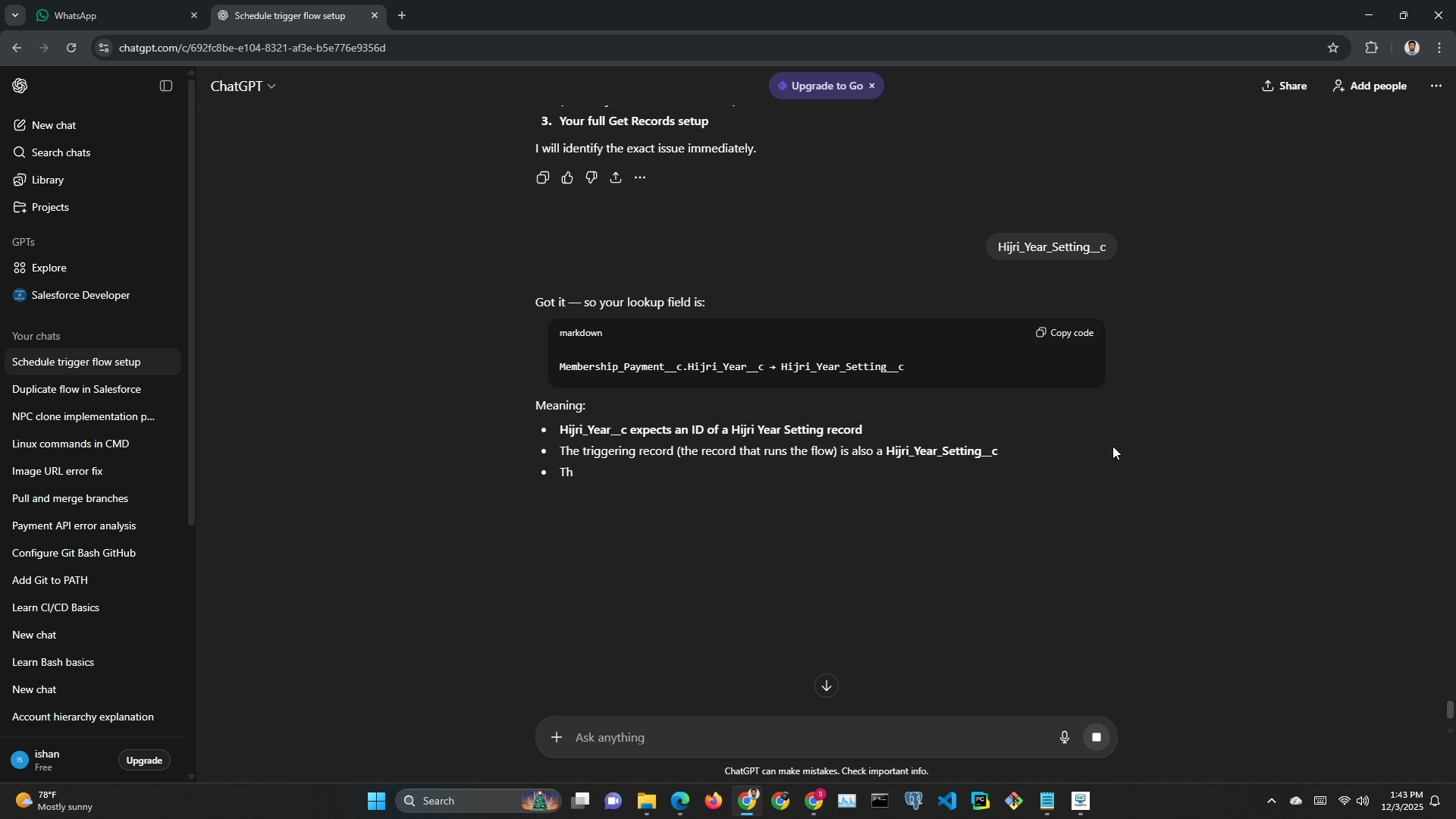Click the Copy code button
Image resolution: width=1456 pixels, height=819 pixels.
click(x=1065, y=333)
